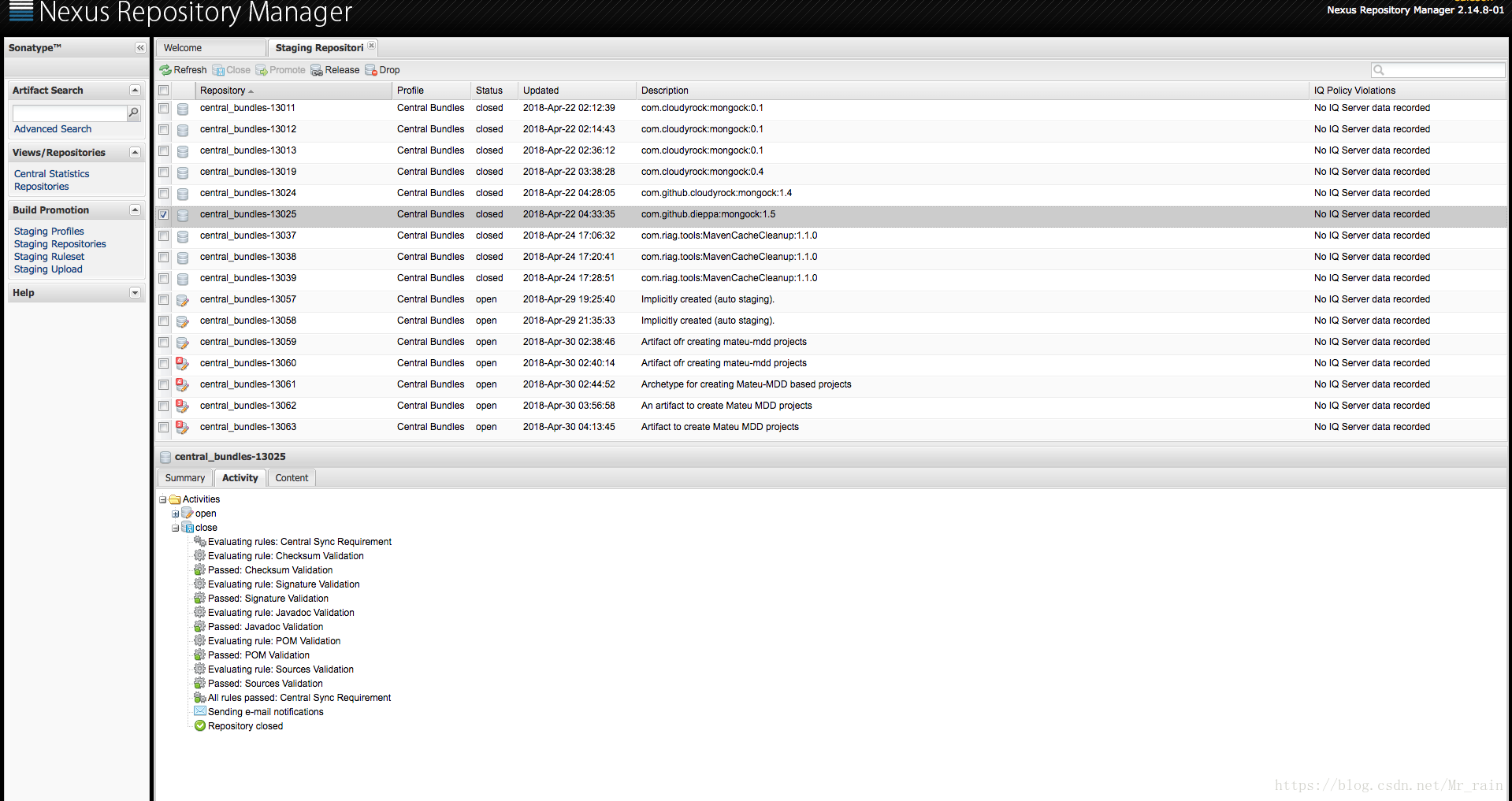Click the repository icon for central_bundles-13011
1512x801 pixels.
(183, 109)
